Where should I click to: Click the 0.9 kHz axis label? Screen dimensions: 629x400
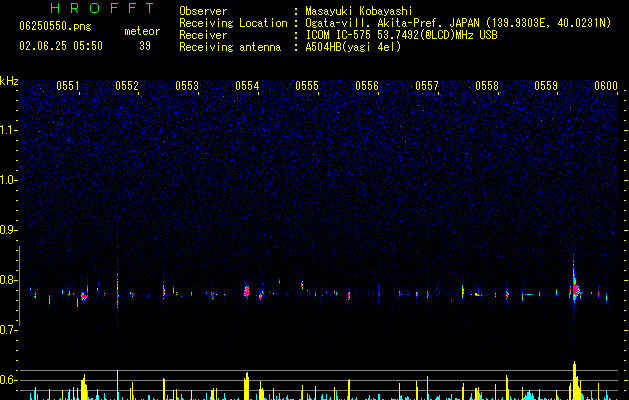tap(9, 230)
